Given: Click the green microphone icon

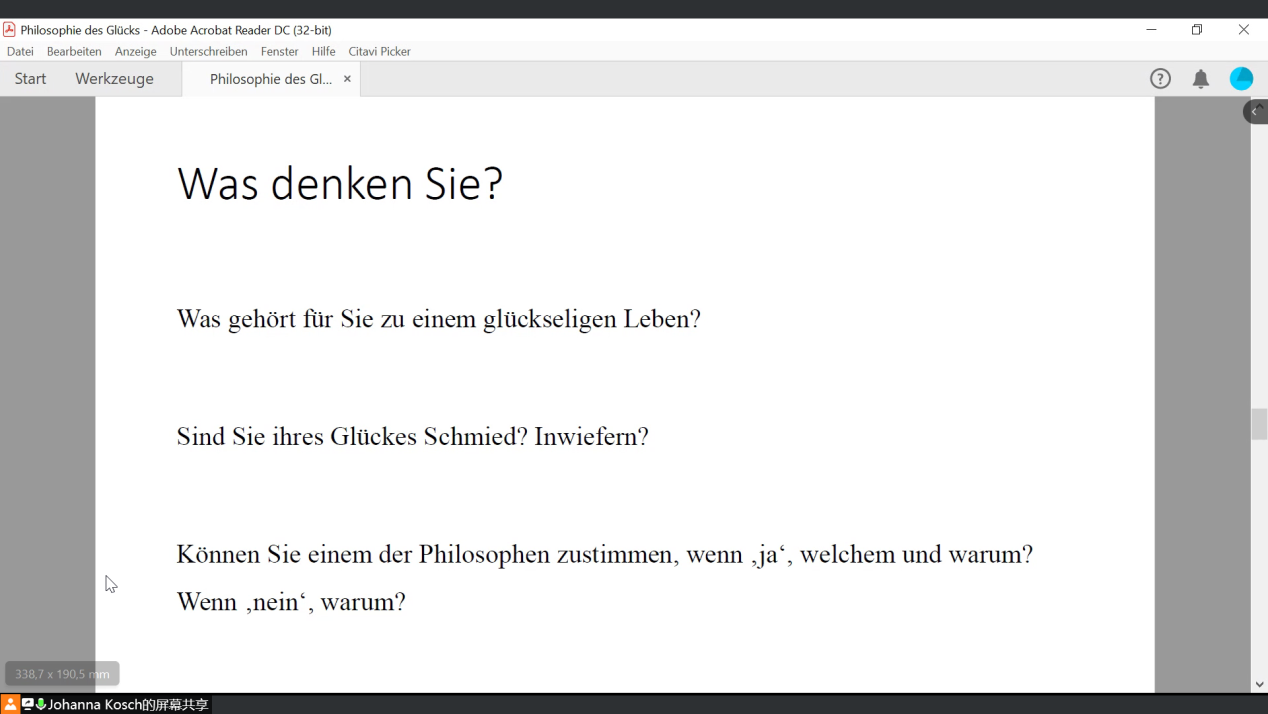Looking at the screenshot, I should point(41,705).
